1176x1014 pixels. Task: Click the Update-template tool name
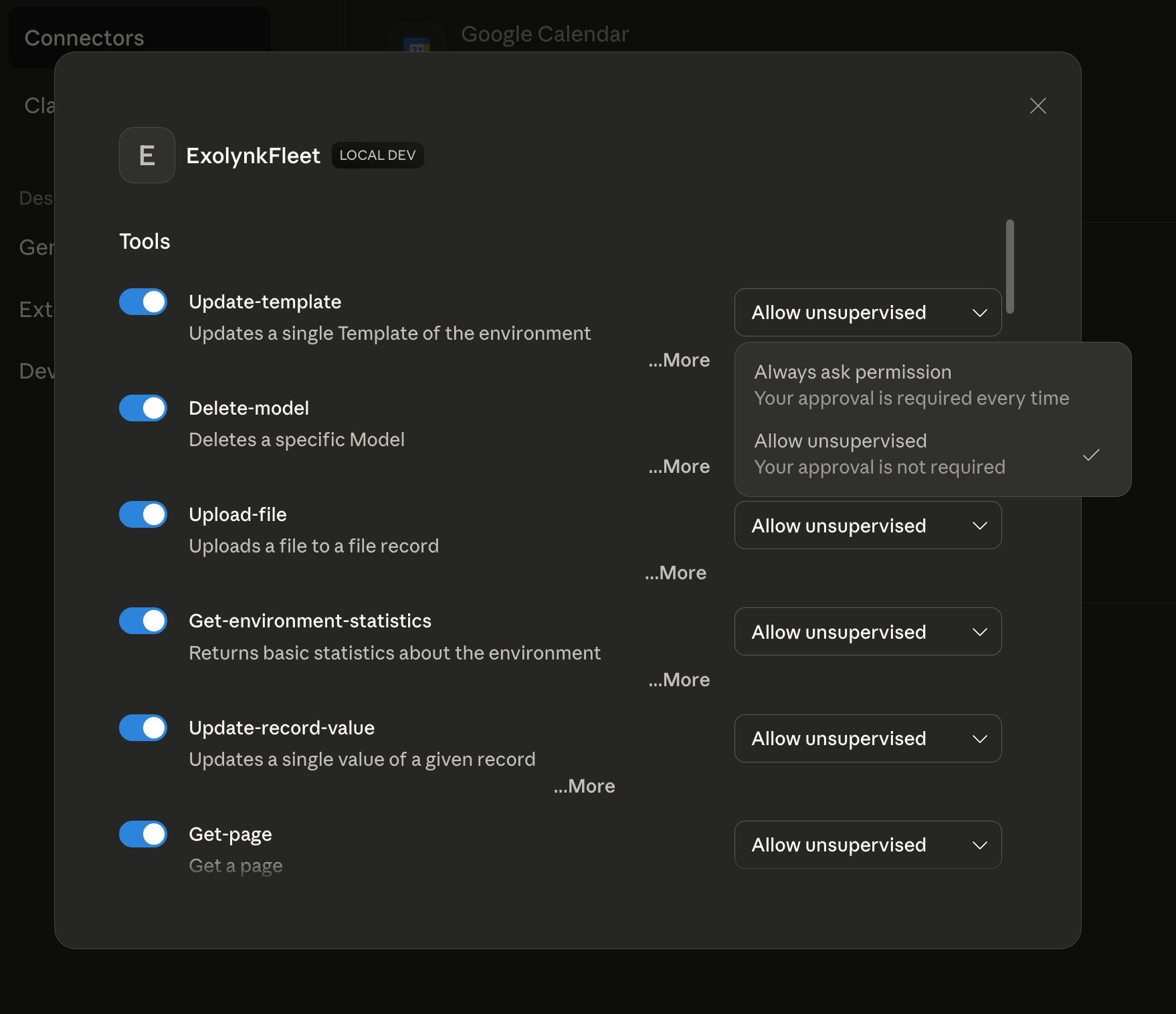(265, 302)
